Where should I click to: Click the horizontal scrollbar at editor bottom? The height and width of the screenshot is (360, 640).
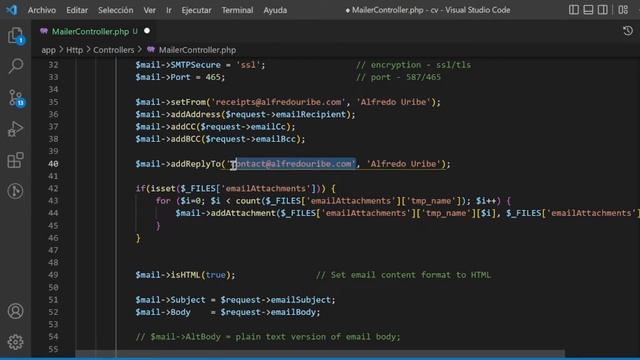tap(320, 353)
